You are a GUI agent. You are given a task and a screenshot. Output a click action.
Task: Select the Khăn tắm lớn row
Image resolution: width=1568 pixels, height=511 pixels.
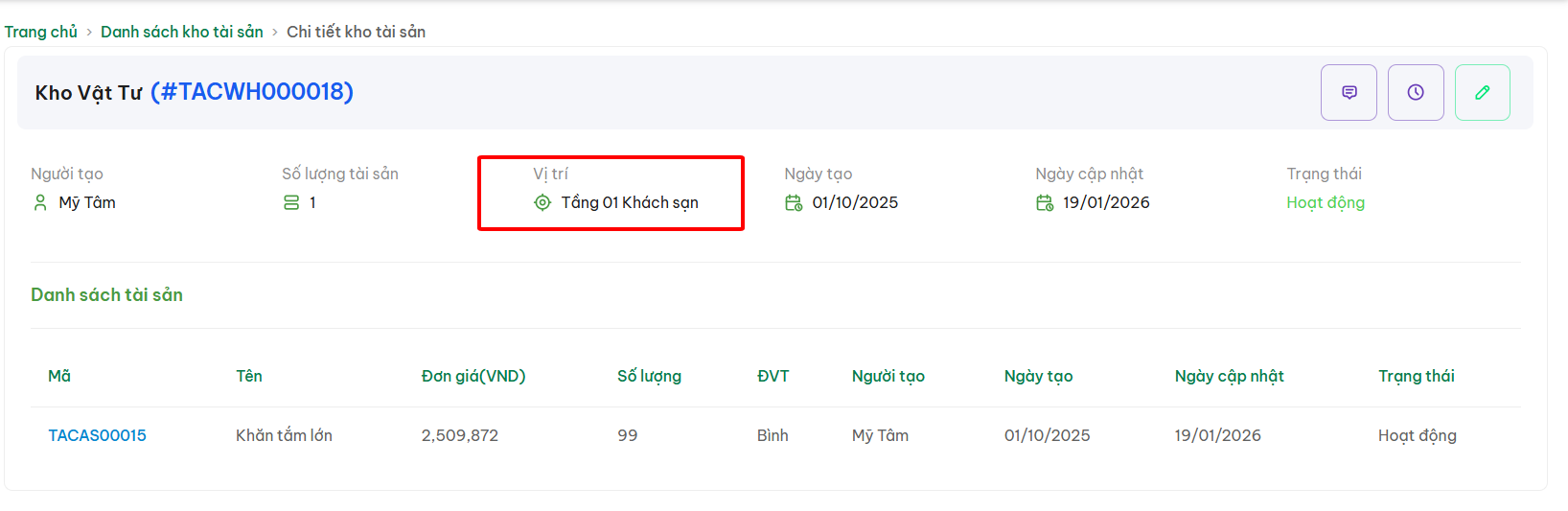tap(284, 435)
